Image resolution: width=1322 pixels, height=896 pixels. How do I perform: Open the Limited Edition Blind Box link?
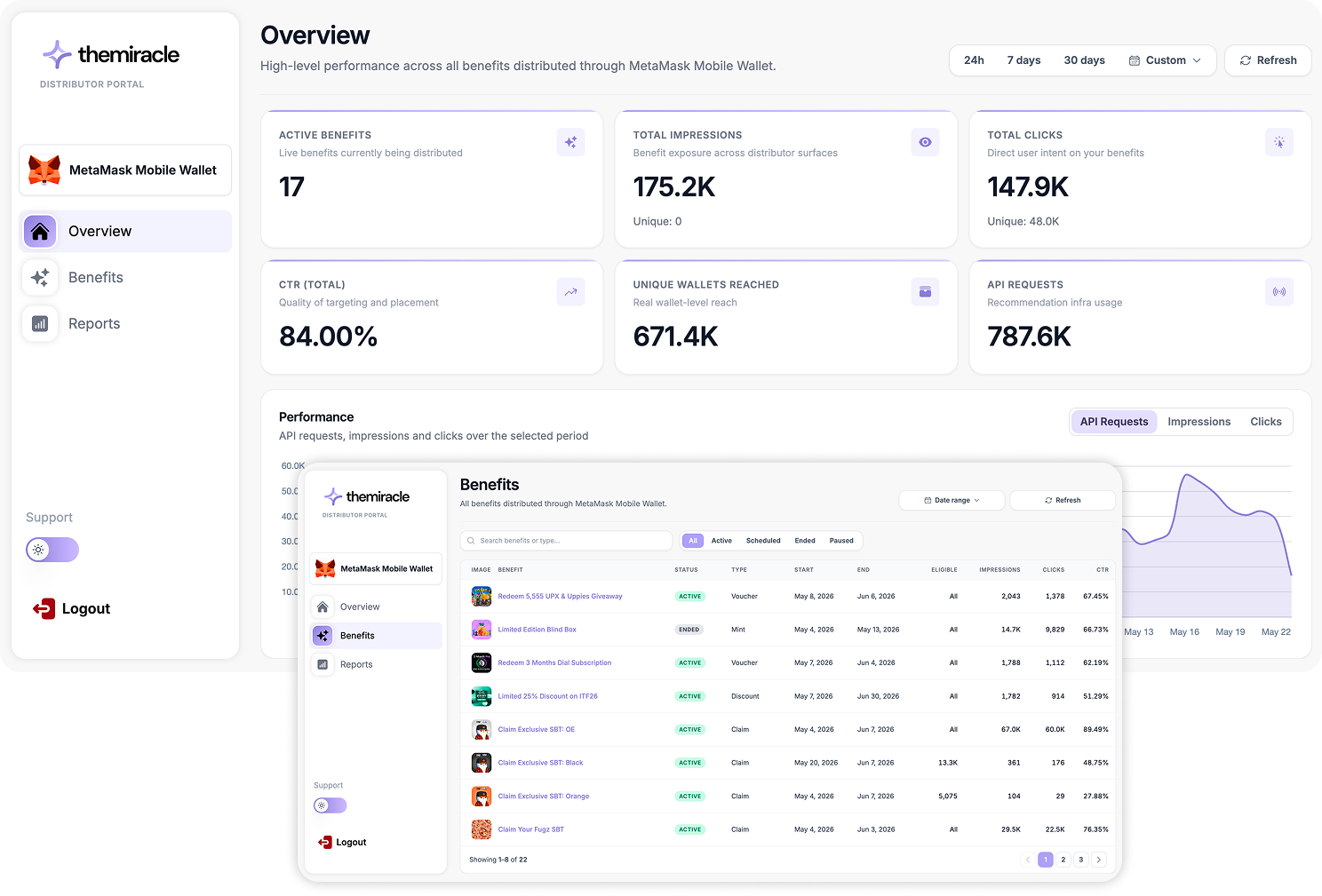(538, 630)
